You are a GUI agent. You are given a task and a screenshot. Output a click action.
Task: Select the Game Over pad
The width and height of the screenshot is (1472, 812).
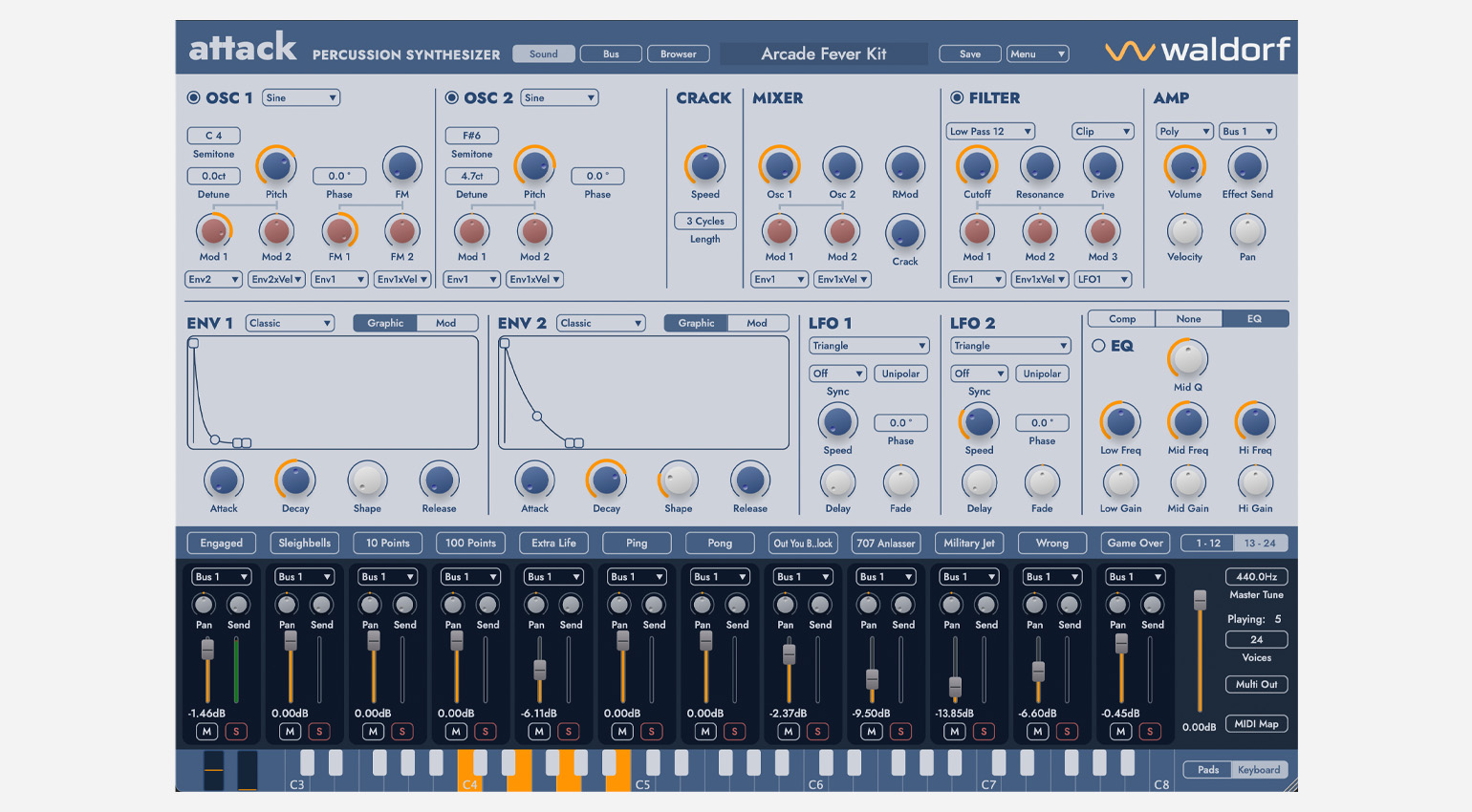tap(1135, 543)
